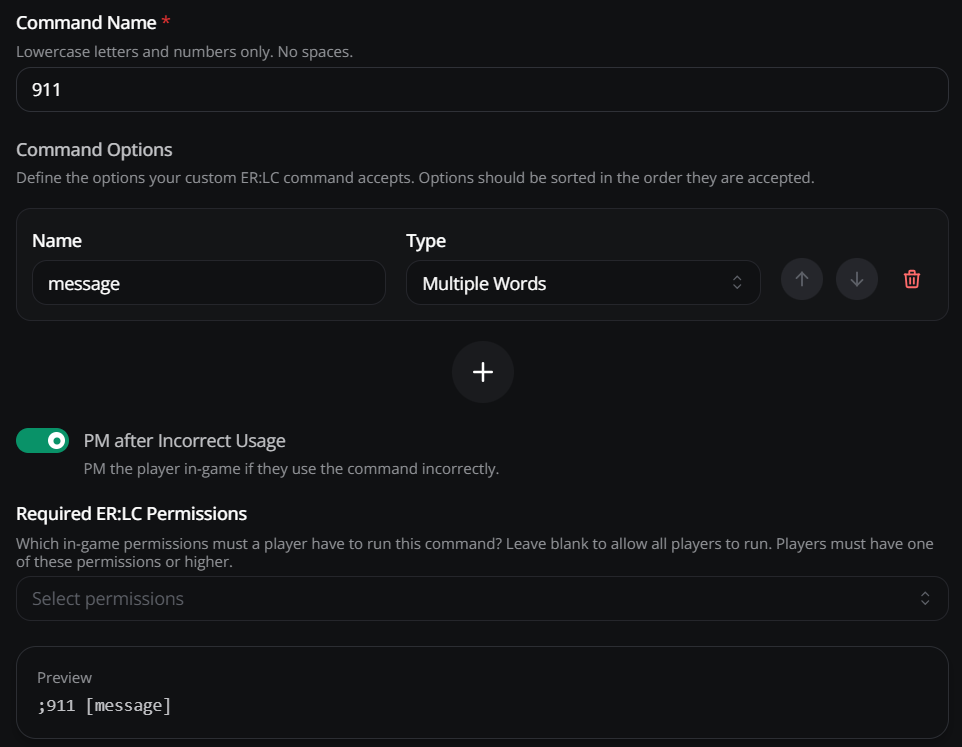The width and height of the screenshot is (962, 747).
Task: Delete the message option with trash icon
Action: (x=912, y=279)
